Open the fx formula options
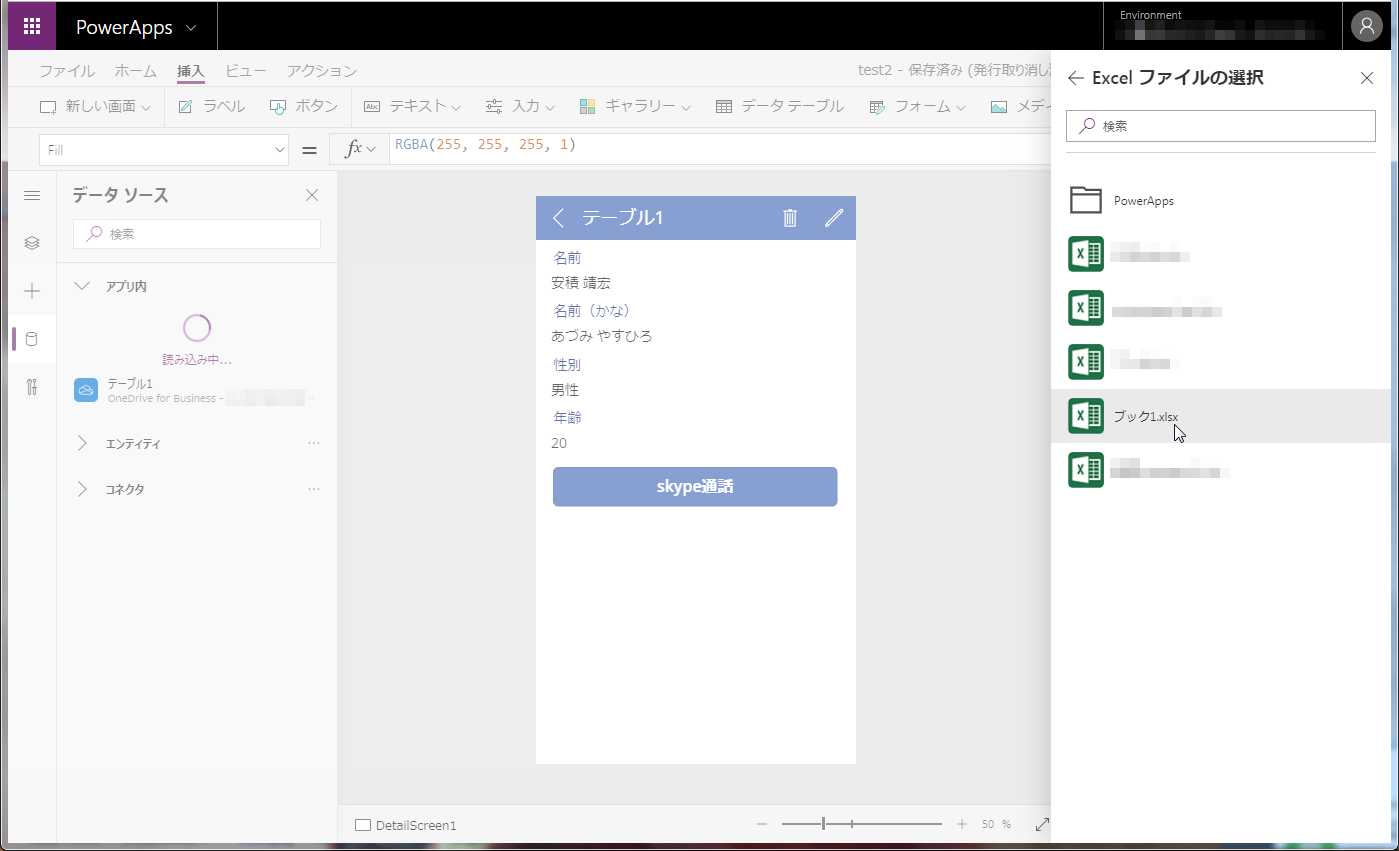This screenshot has width=1399, height=851. [360, 149]
